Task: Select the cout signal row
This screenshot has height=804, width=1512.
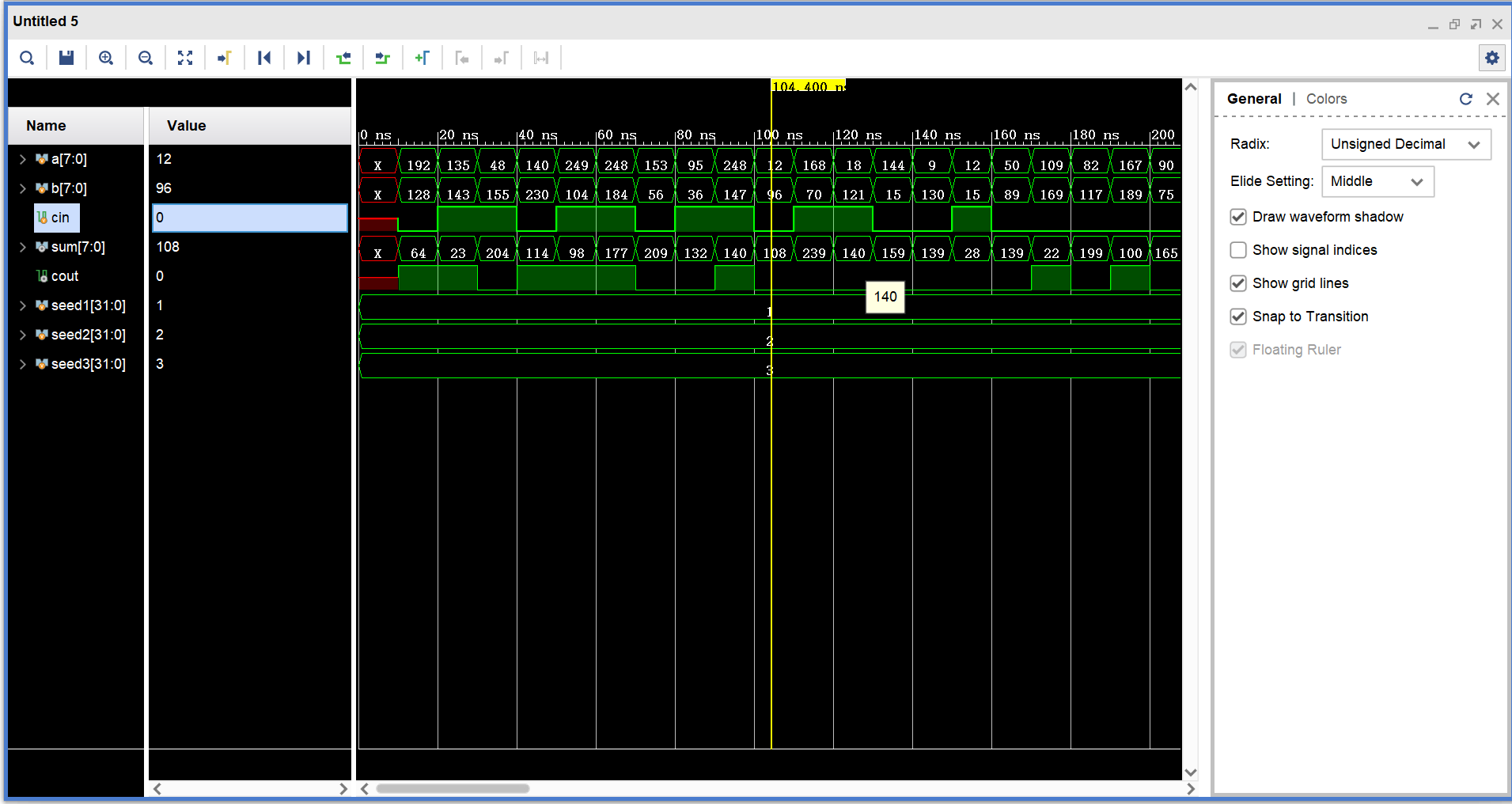Action: (65, 275)
